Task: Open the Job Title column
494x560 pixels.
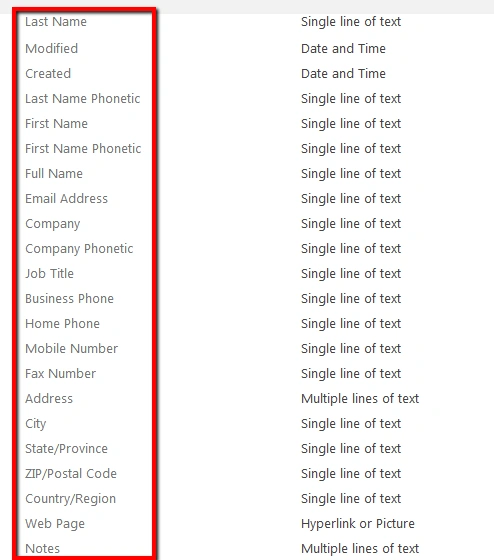Action: [x=49, y=274]
